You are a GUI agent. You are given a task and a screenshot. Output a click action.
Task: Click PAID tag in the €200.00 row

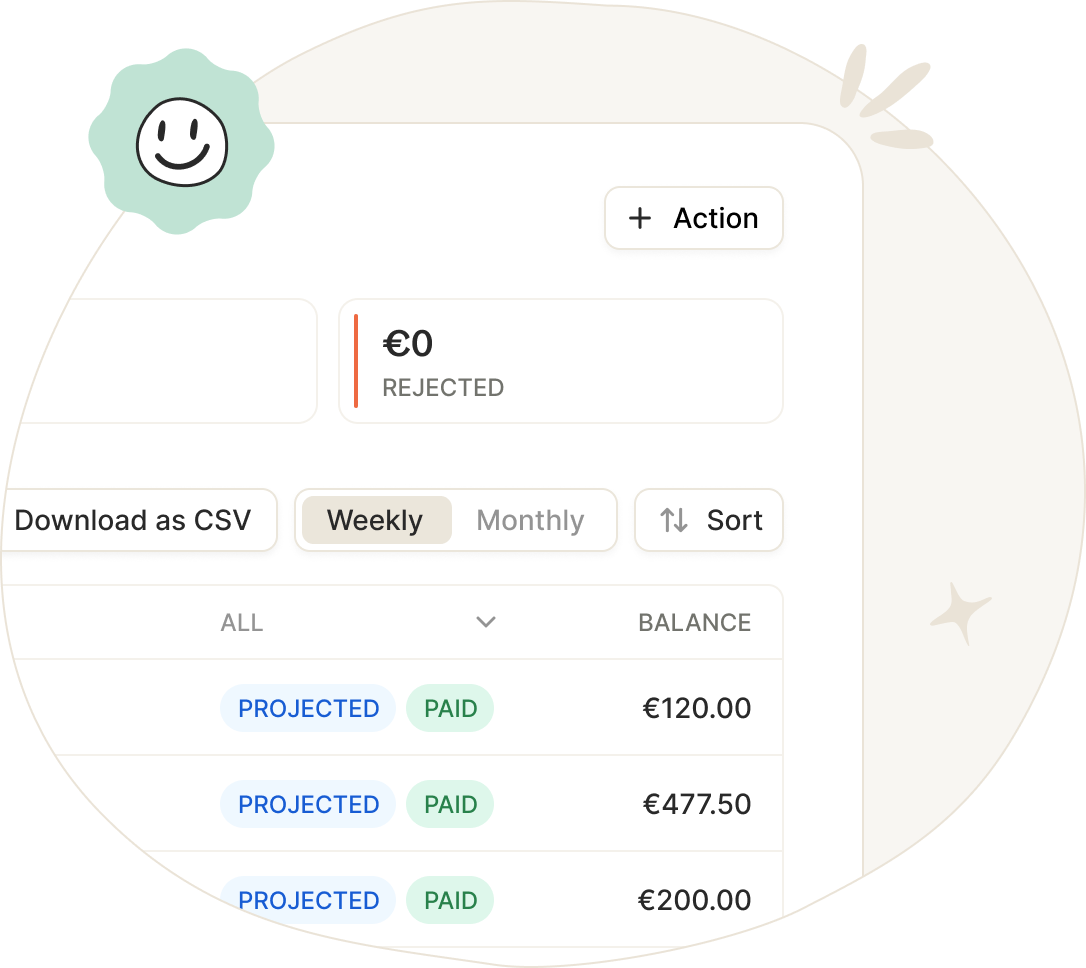pos(450,900)
